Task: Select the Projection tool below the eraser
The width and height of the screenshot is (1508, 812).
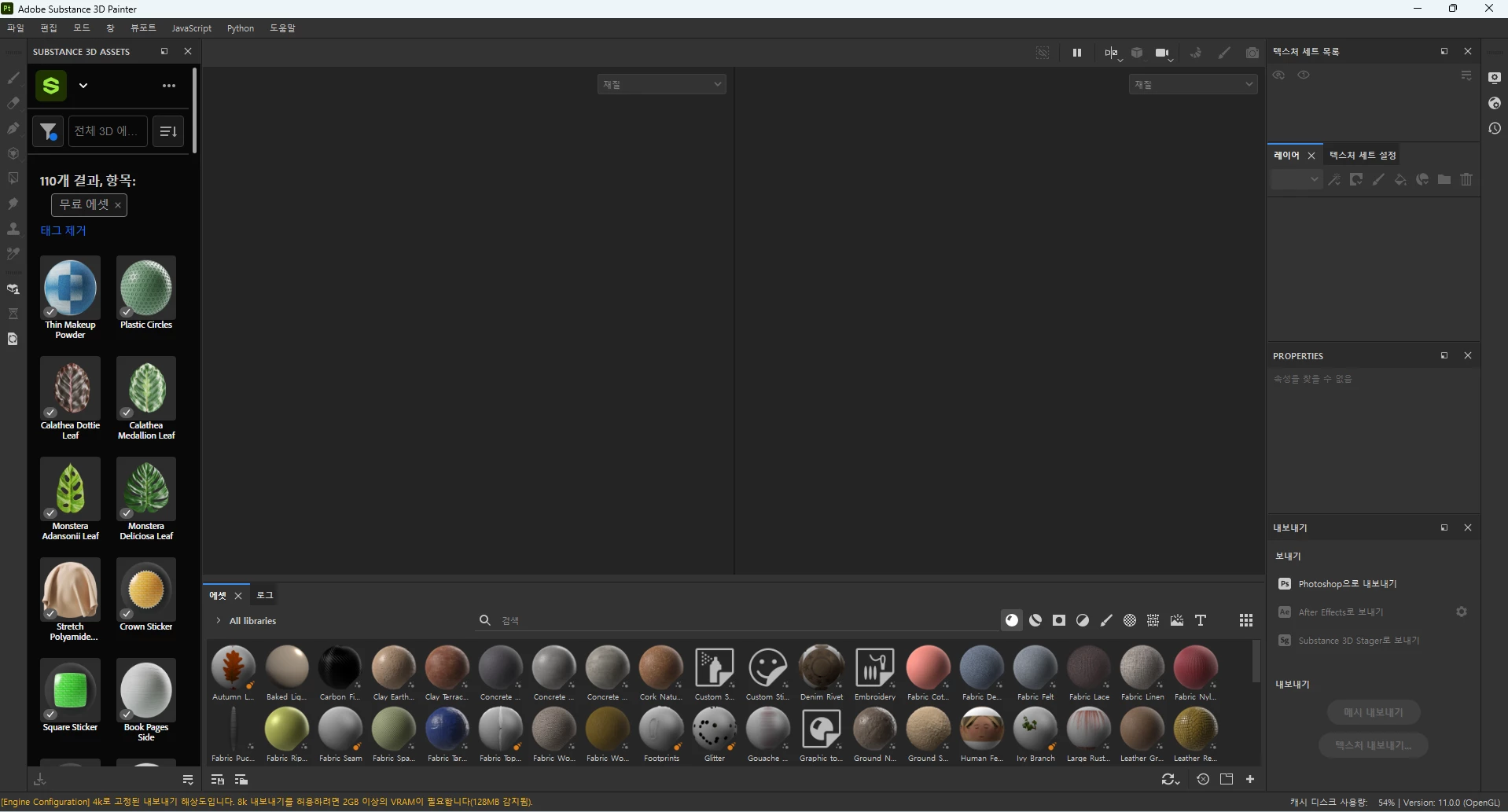Action: (x=13, y=128)
